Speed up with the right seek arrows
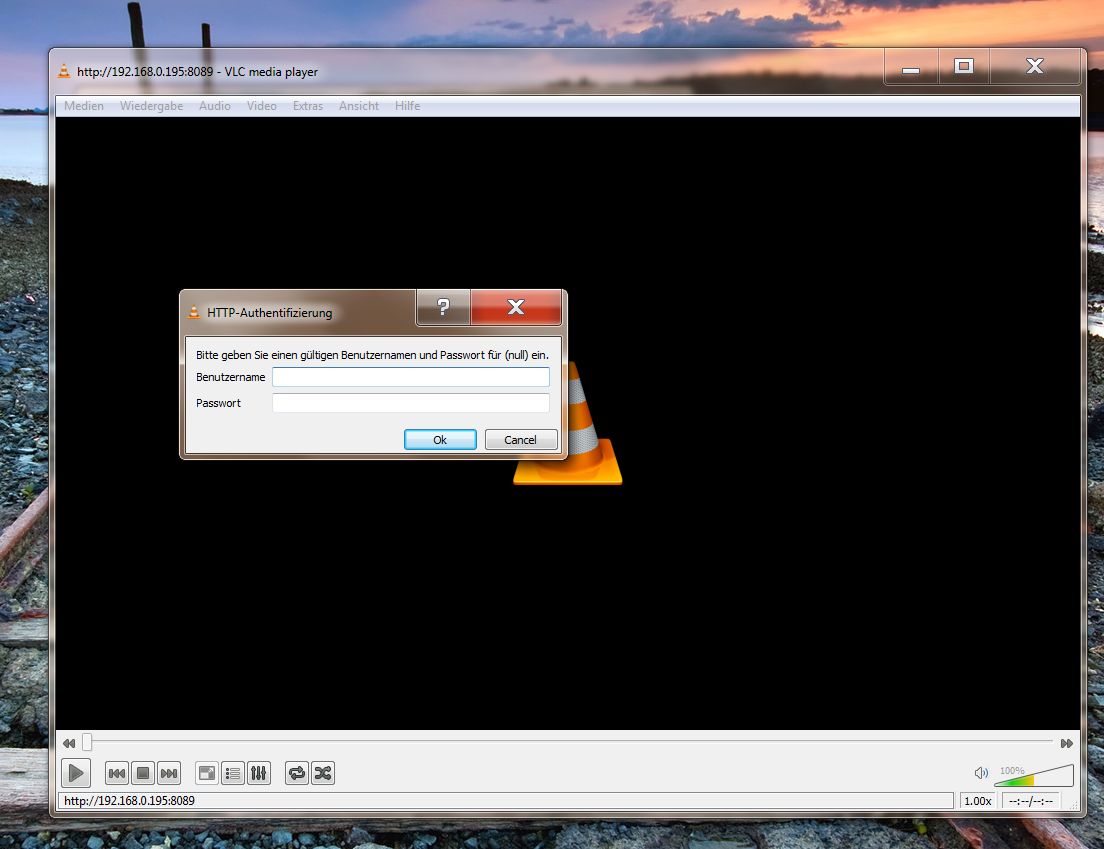Screen dimensions: 1104x849 tap(1067, 743)
